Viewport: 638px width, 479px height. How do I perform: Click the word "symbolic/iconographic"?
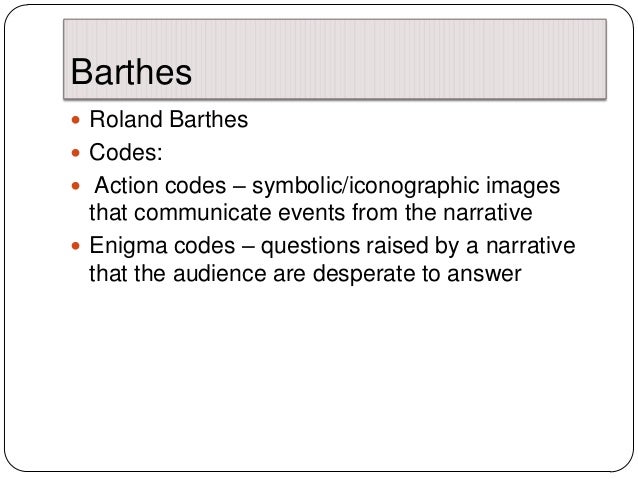tap(366, 186)
